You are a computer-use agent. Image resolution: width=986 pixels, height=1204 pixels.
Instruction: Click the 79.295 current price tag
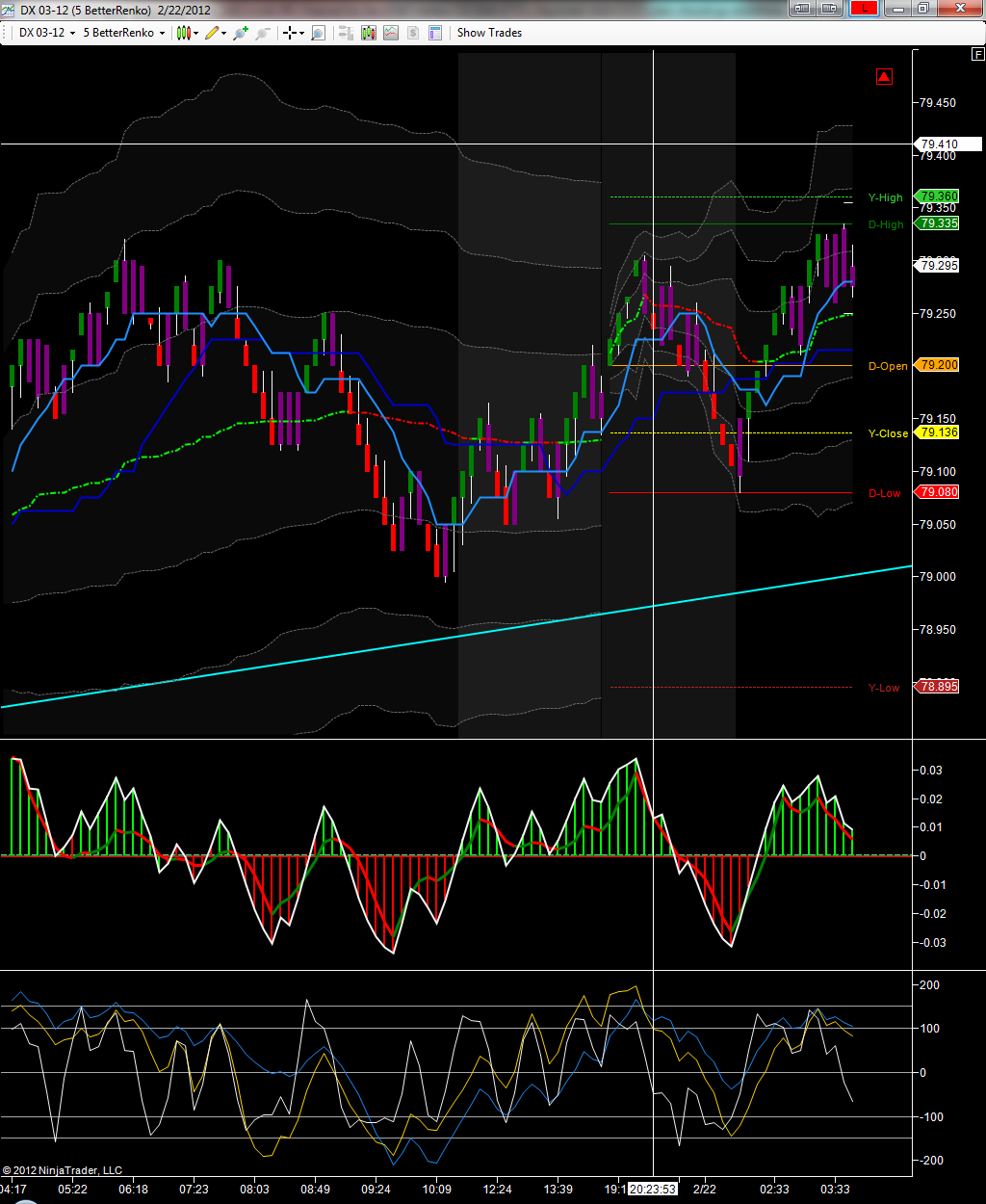(x=938, y=265)
